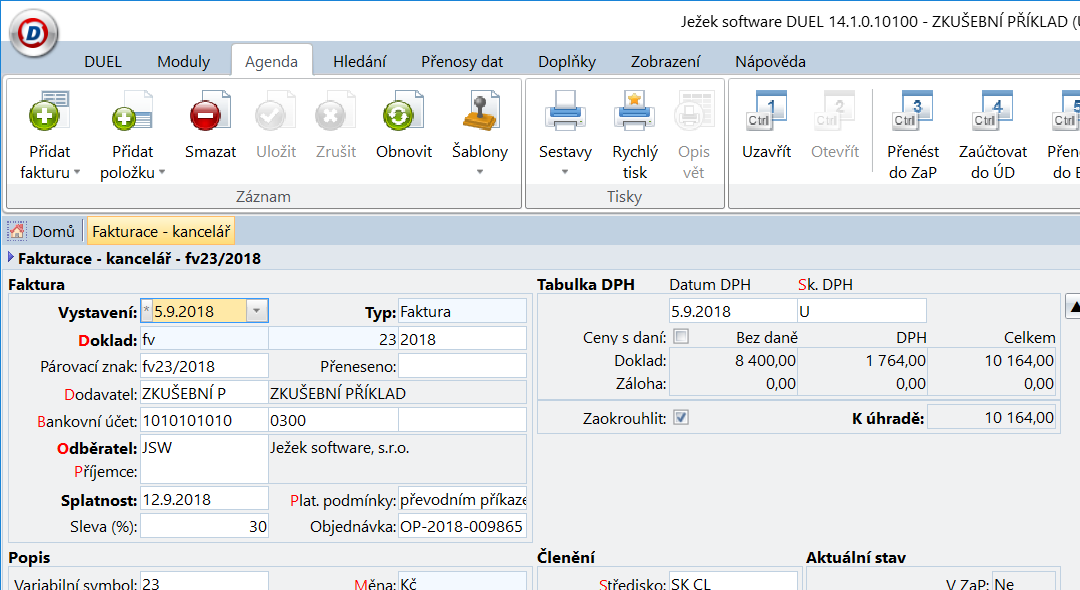Open the Hledání ribbon tab
This screenshot has height=590, width=1080.
coord(360,61)
